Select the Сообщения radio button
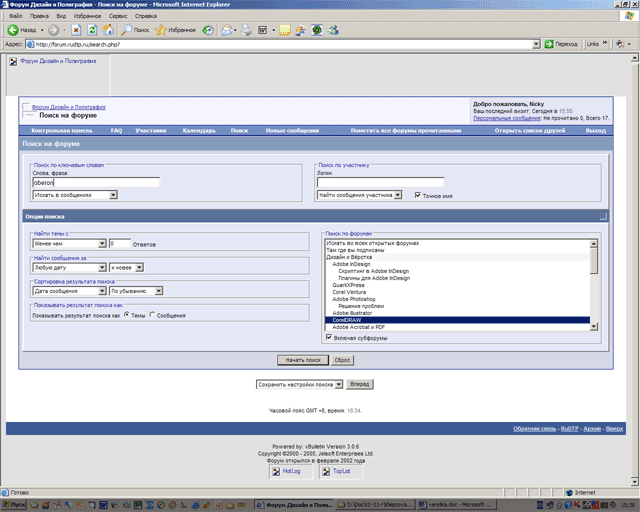 152,315
